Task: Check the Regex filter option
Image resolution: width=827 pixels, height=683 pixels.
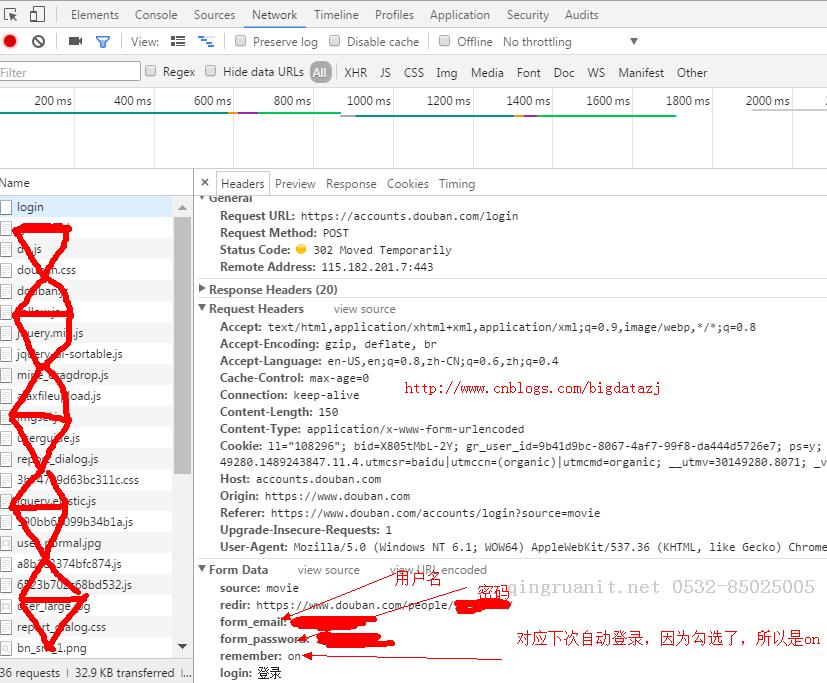Action: [150, 71]
